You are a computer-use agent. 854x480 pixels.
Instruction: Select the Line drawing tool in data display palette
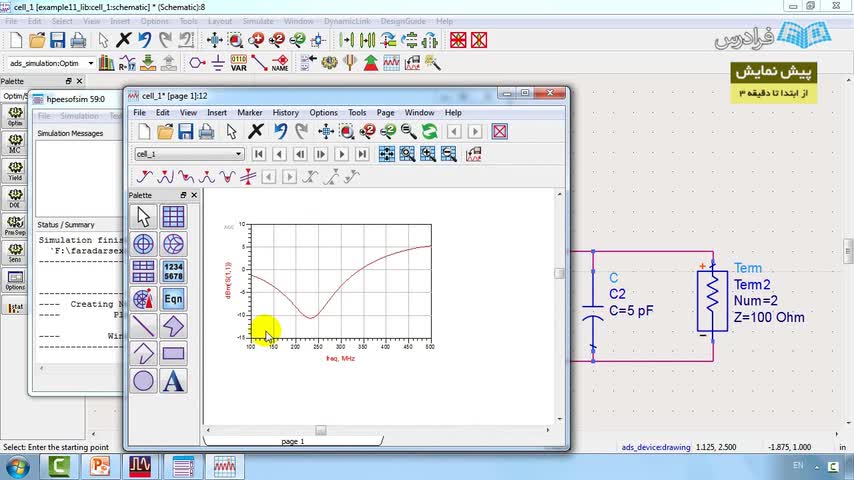pos(143,326)
